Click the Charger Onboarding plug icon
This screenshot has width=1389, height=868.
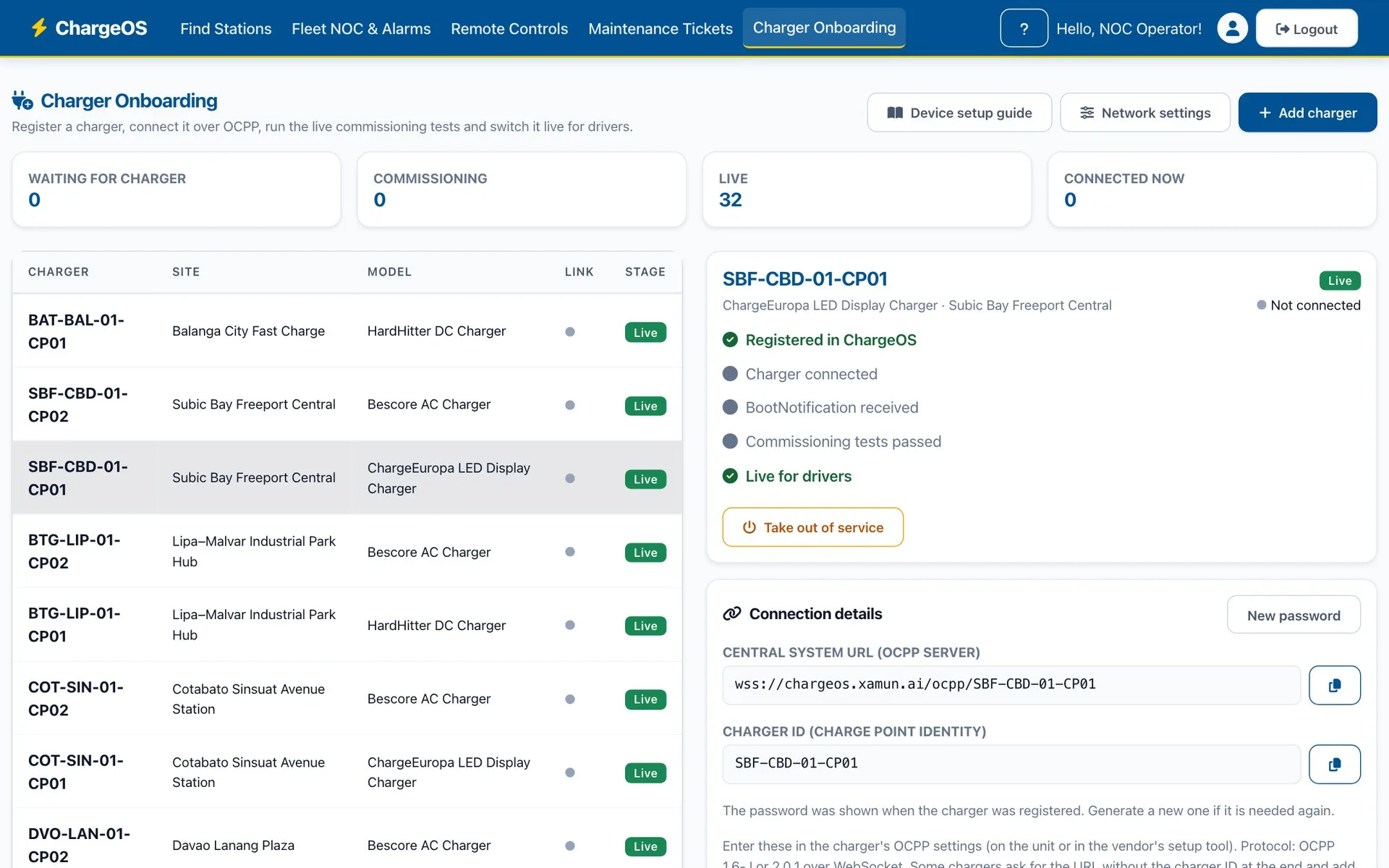[22, 101]
